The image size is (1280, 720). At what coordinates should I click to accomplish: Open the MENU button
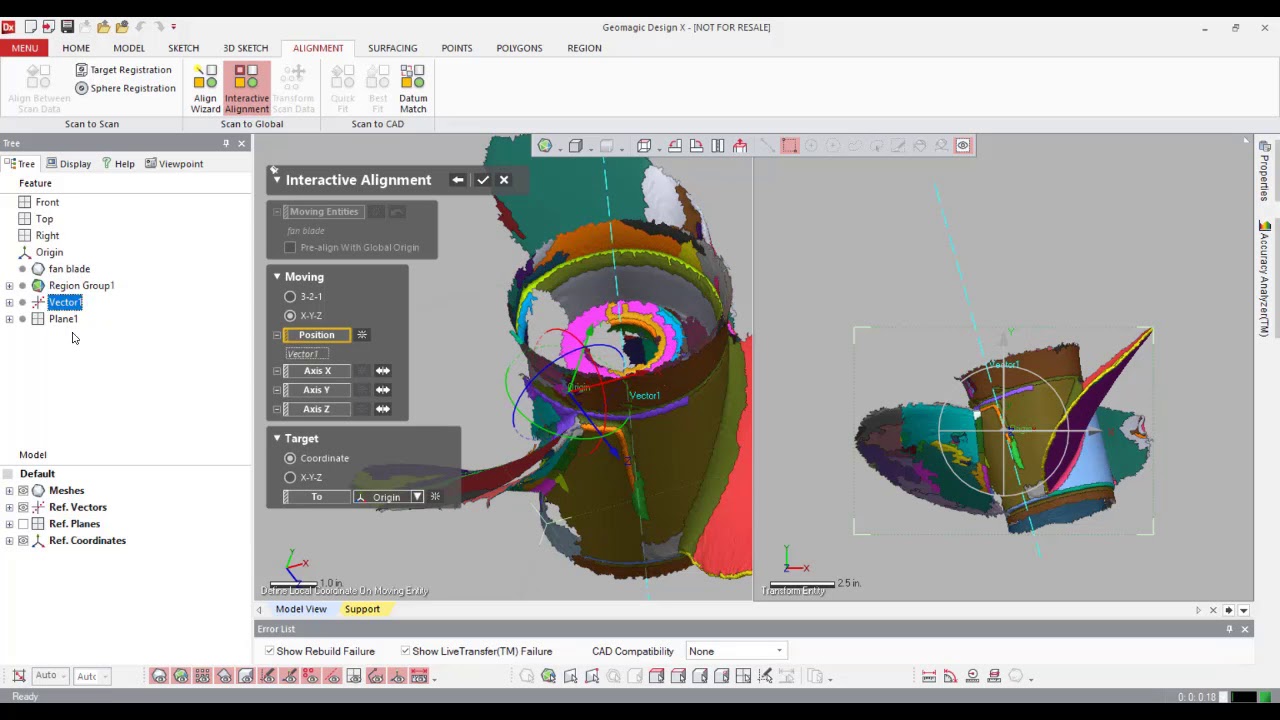tap(25, 48)
